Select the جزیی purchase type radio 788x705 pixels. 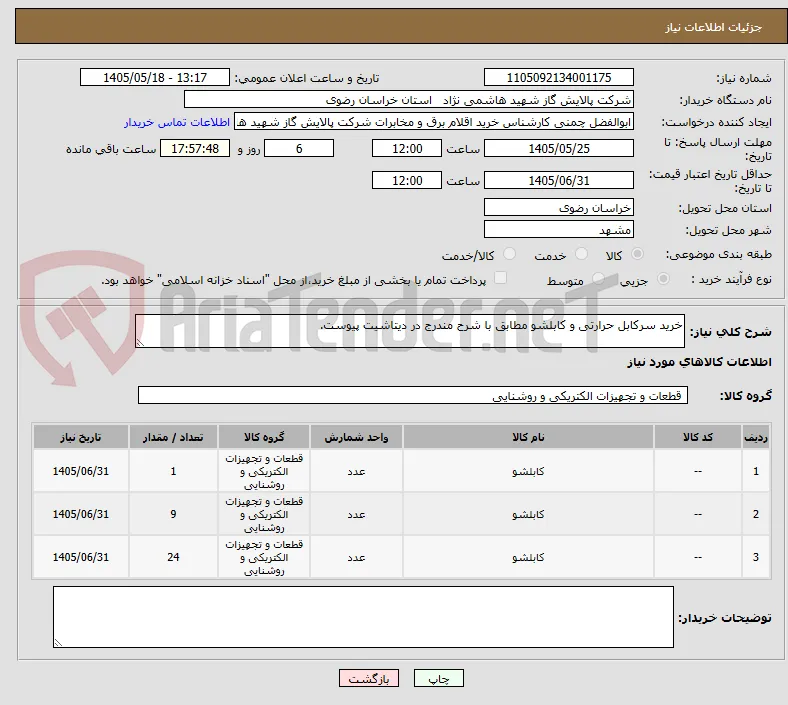tap(663, 278)
